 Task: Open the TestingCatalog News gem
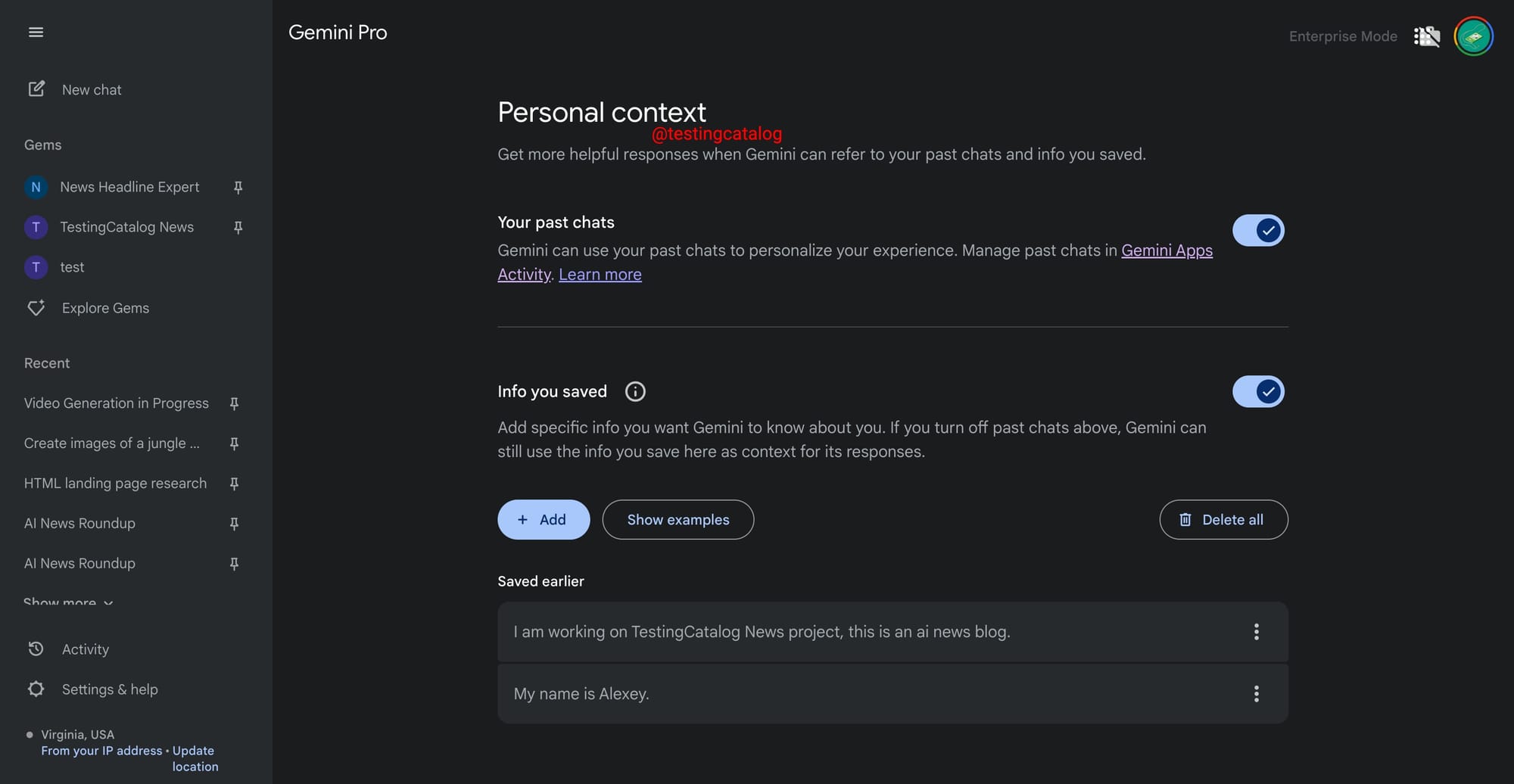tap(126, 227)
